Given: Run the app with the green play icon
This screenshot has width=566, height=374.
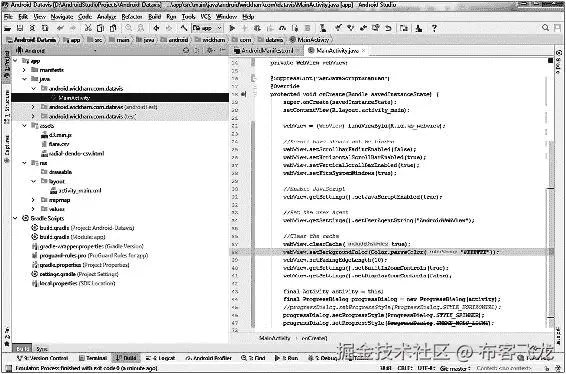Looking at the screenshot, I should click(x=232, y=28).
